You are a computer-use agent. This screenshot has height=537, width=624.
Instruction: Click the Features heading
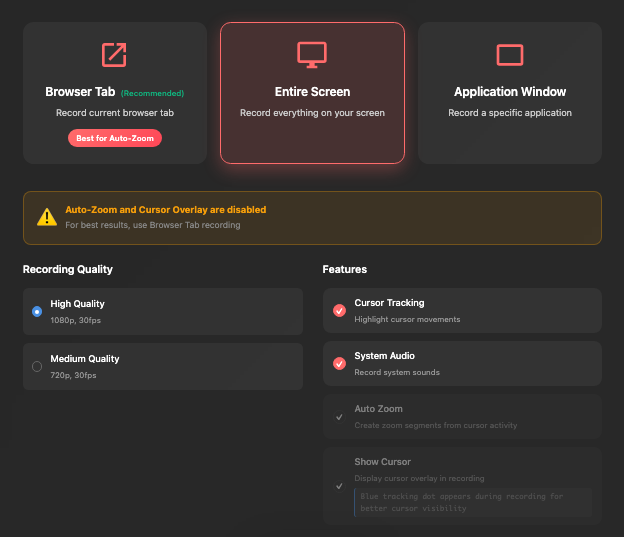coord(345,269)
